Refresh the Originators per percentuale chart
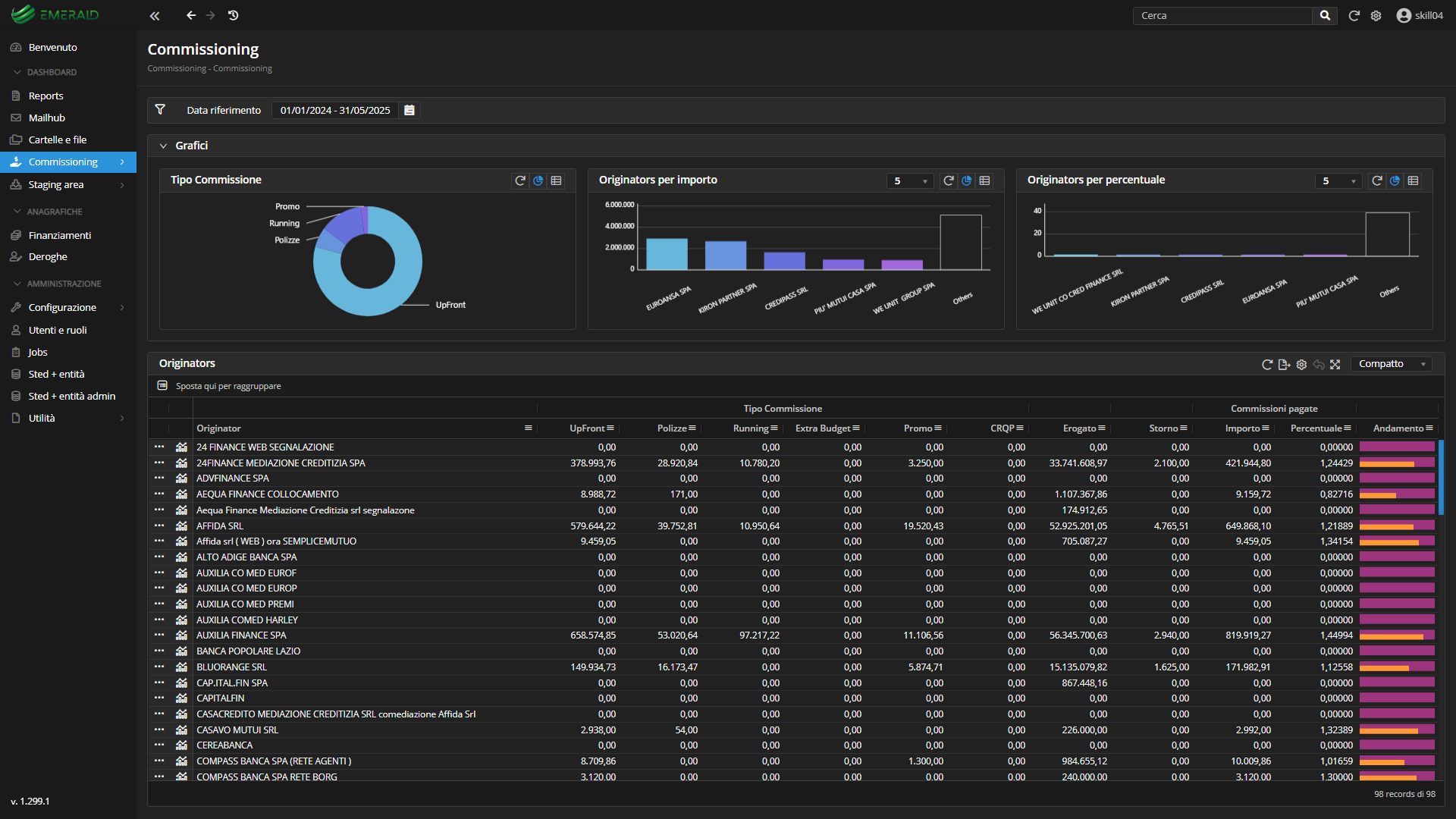 1377,180
